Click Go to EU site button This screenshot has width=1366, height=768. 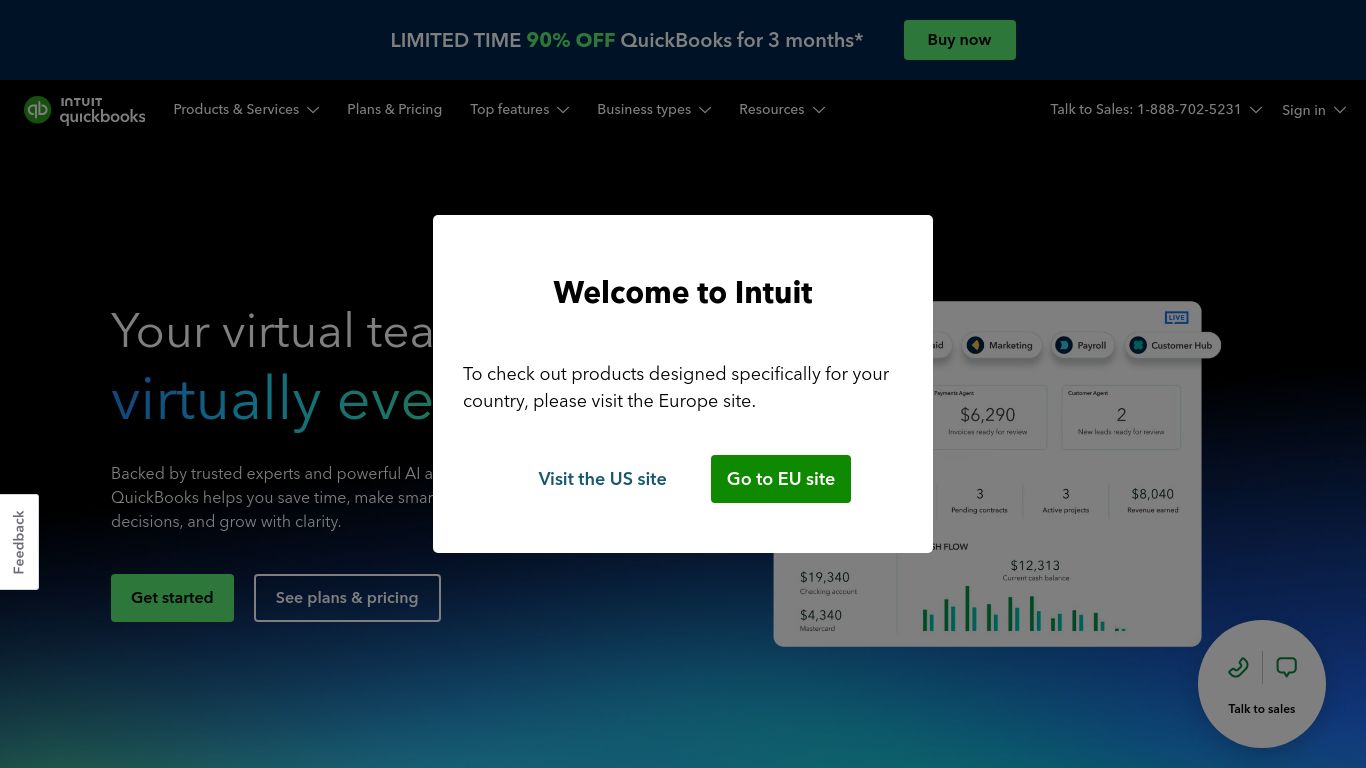coord(780,479)
